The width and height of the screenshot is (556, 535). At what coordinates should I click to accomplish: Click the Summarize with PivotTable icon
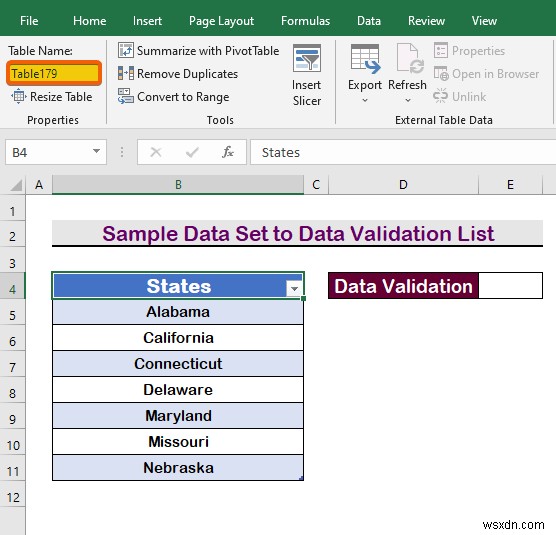126,50
